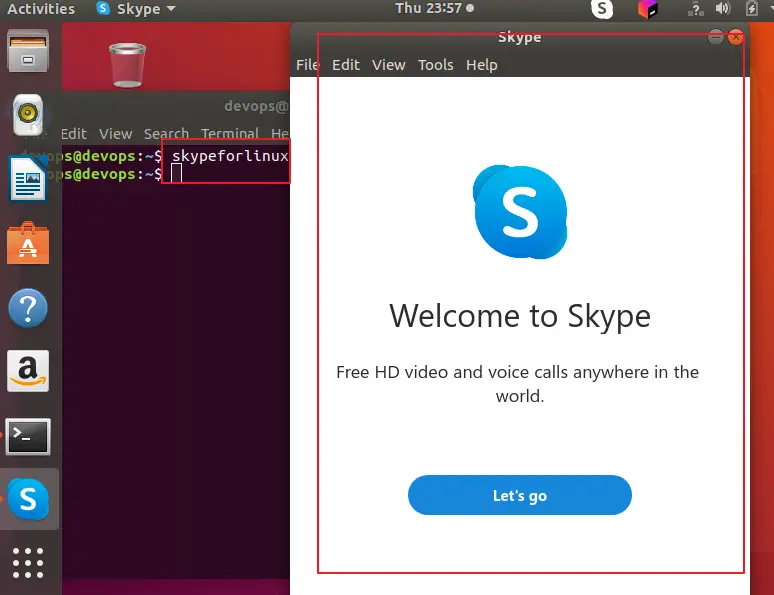
Task: Launch Rhythmbox speaker icon in the dock
Action: tap(28, 115)
